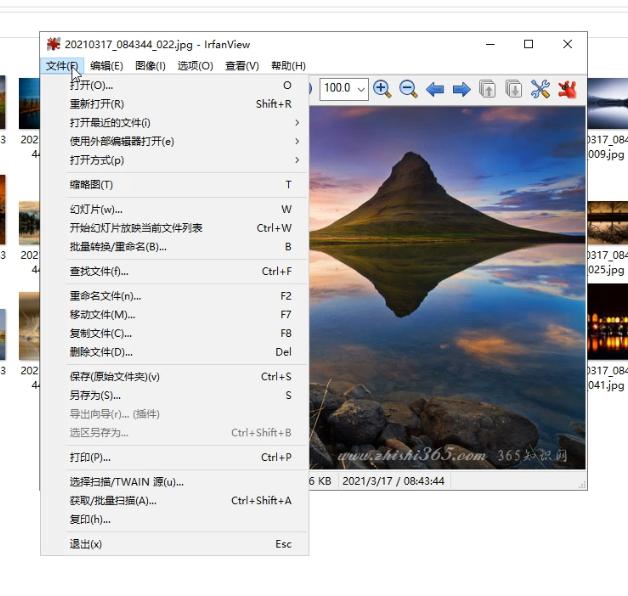Open 批量转换/重命名(B)... entry
Viewport: 628px width, 596px height.
pyautogui.click(x=175, y=247)
